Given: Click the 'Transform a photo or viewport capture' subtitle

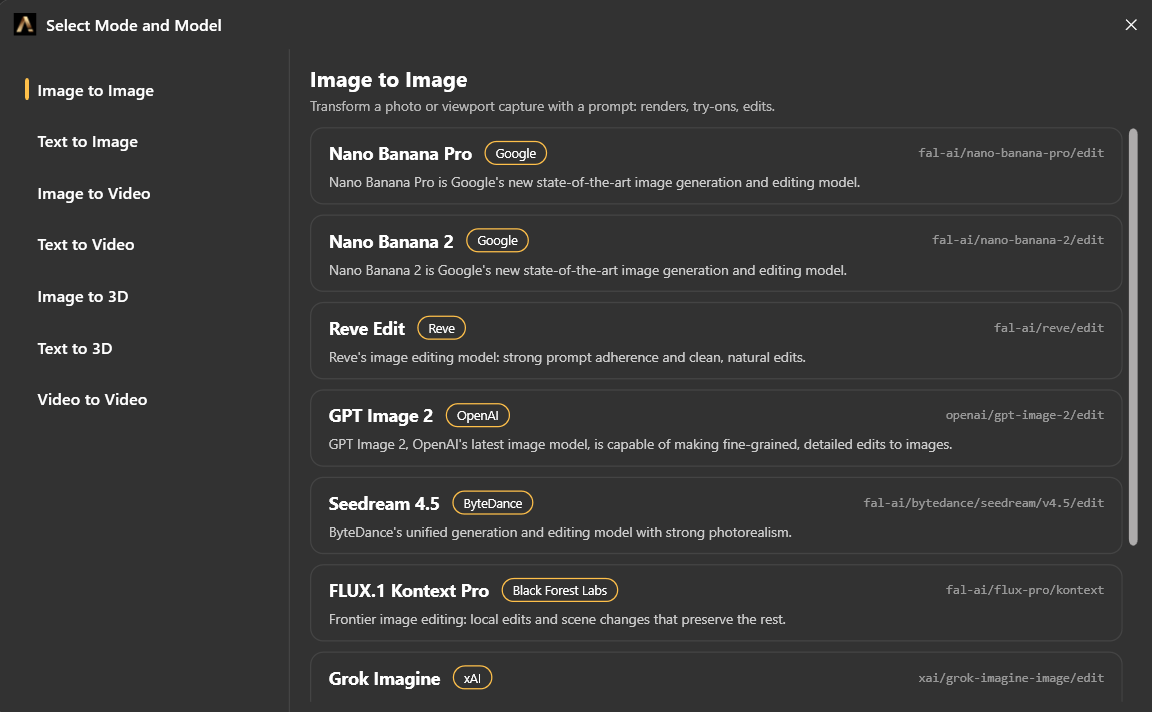Looking at the screenshot, I should (x=542, y=107).
